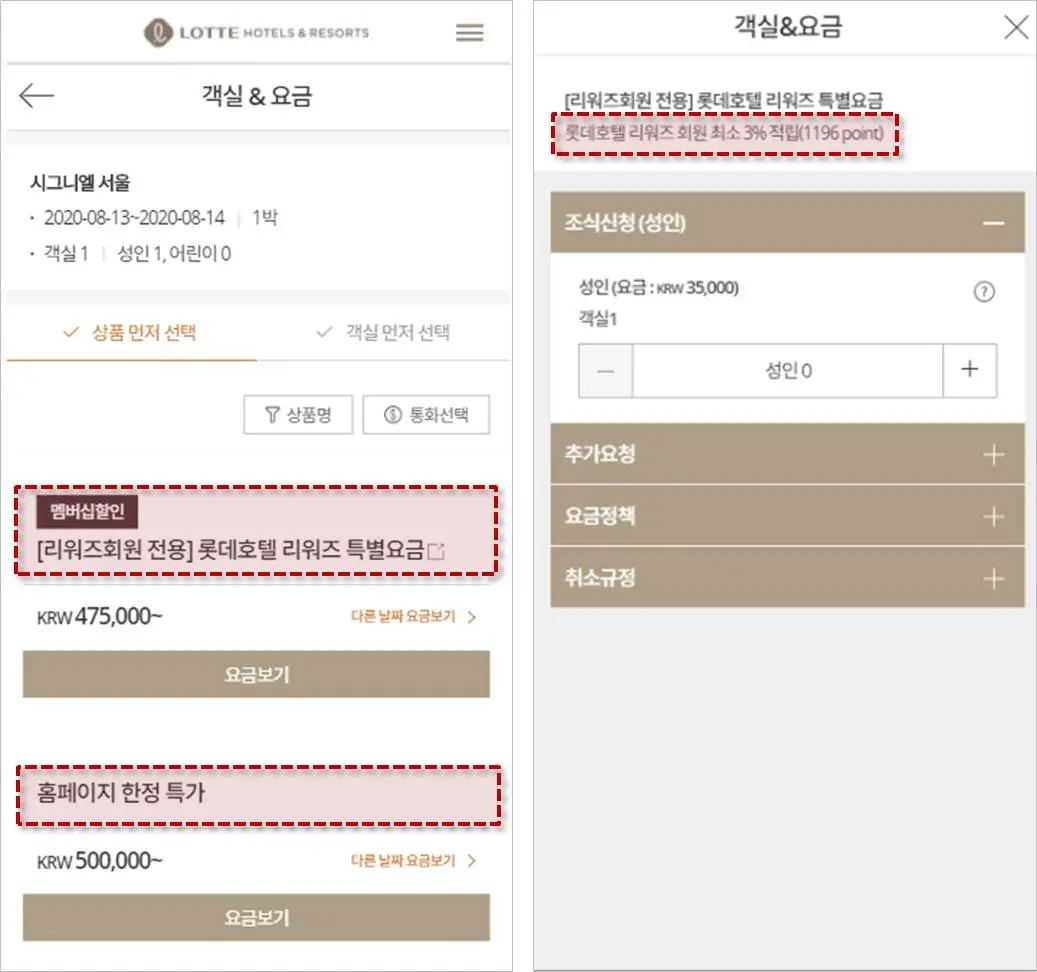Open the 통화선택 currency button
Screen dimensions: 1037x972
pos(427,415)
